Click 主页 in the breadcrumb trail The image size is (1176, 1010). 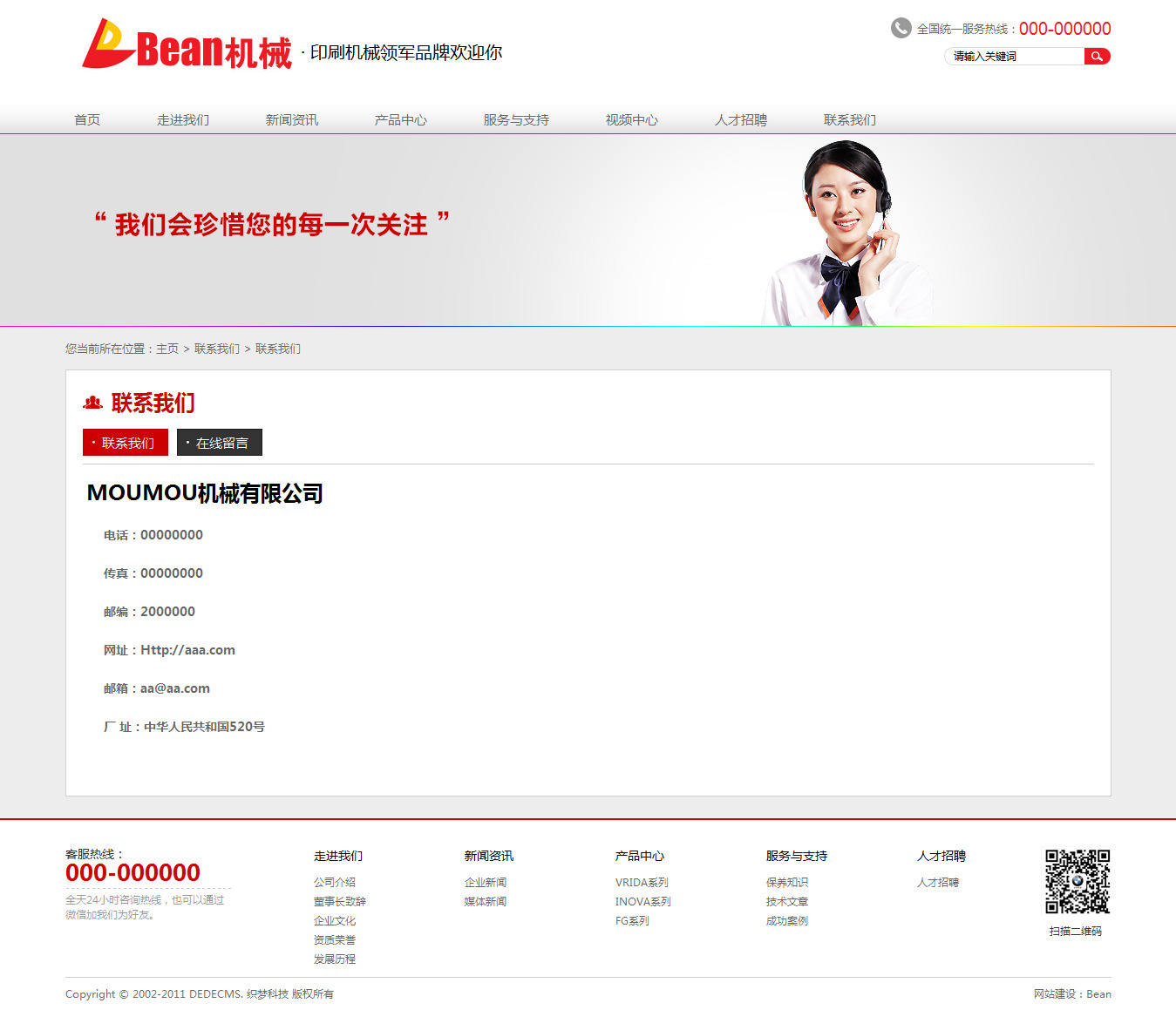[167, 349]
